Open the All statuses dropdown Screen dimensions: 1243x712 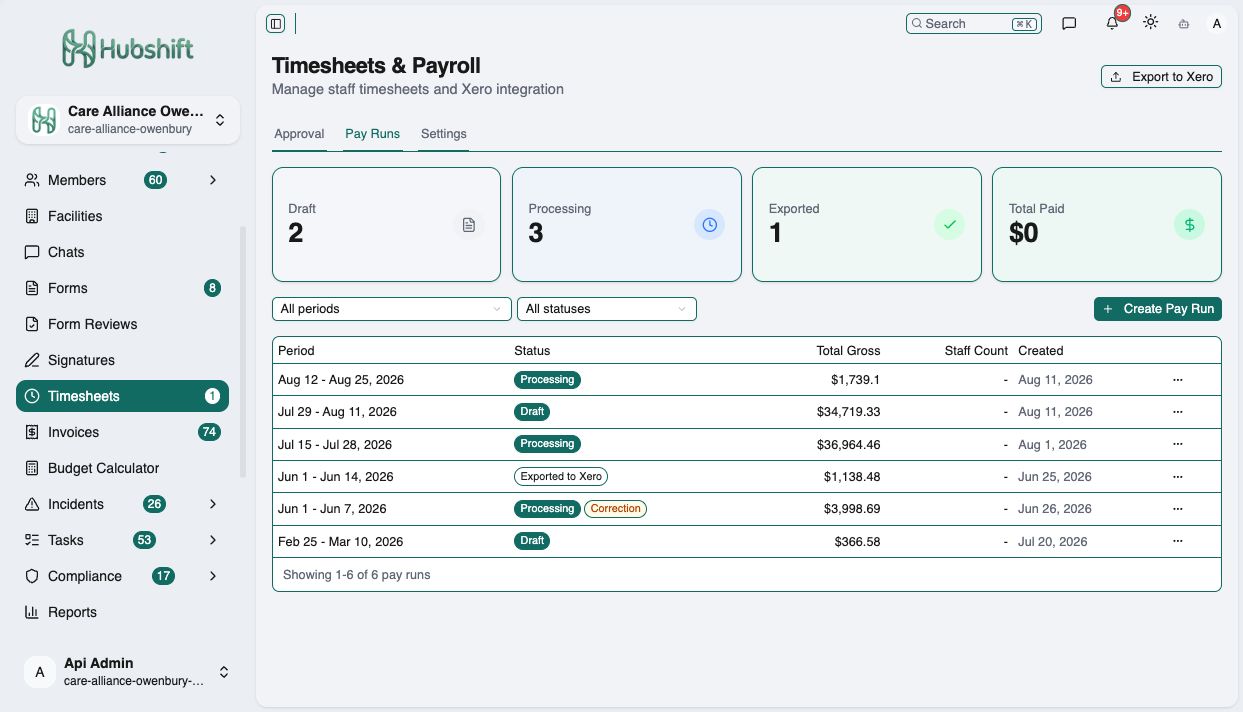coord(607,309)
